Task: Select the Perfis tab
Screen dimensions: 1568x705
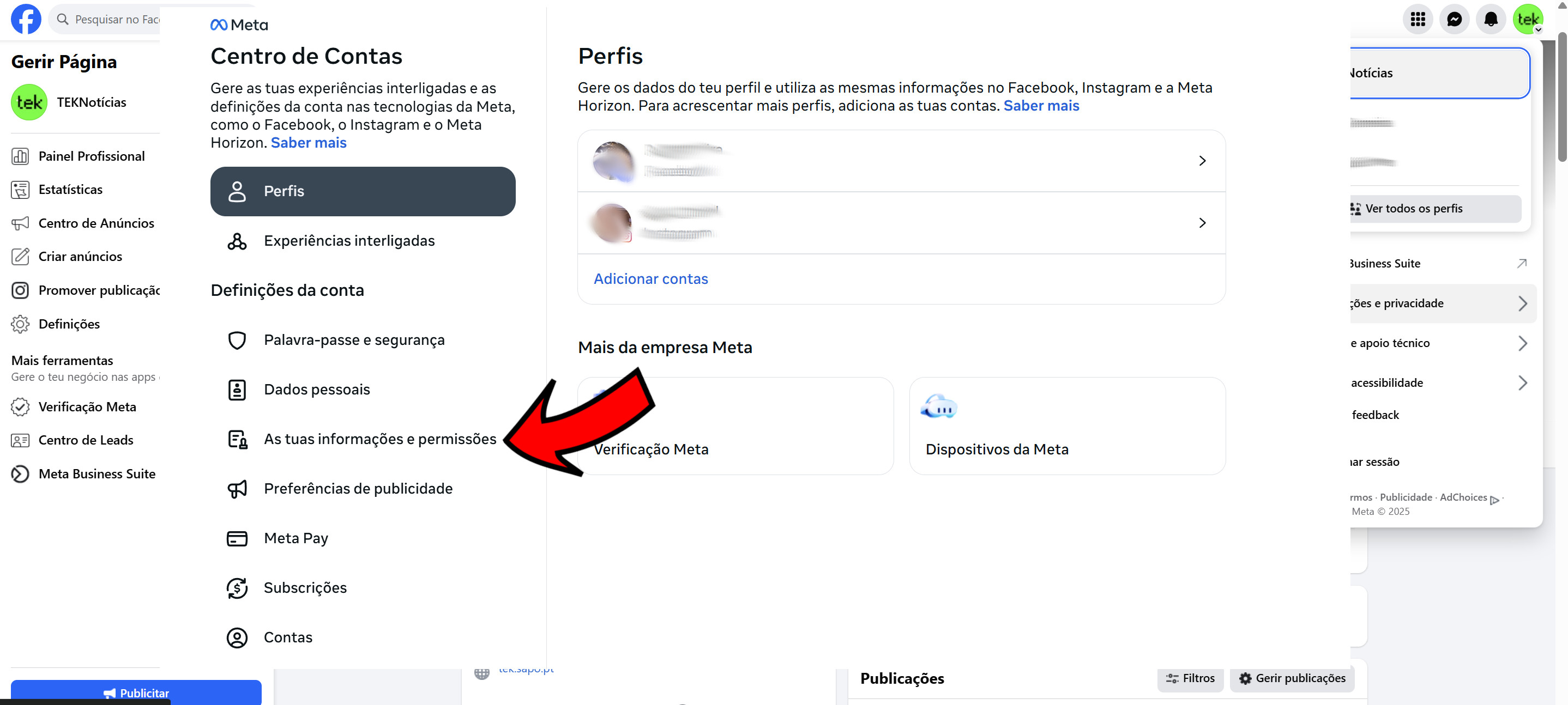Action: click(363, 191)
